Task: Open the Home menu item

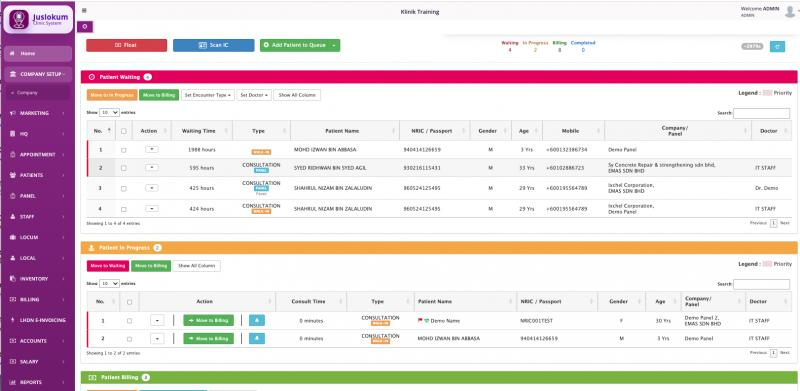Action: point(38,54)
